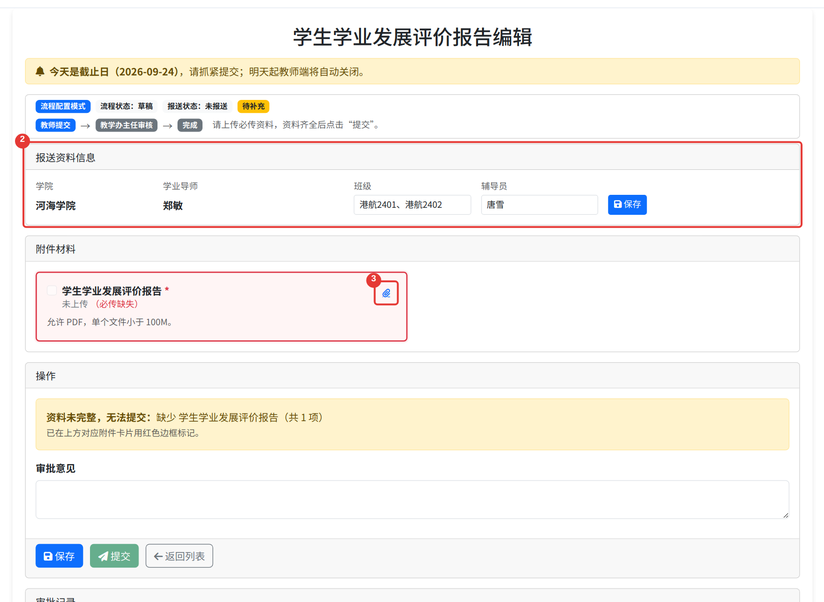Click the 河海学院 college value
824x602 pixels.
[56, 206]
